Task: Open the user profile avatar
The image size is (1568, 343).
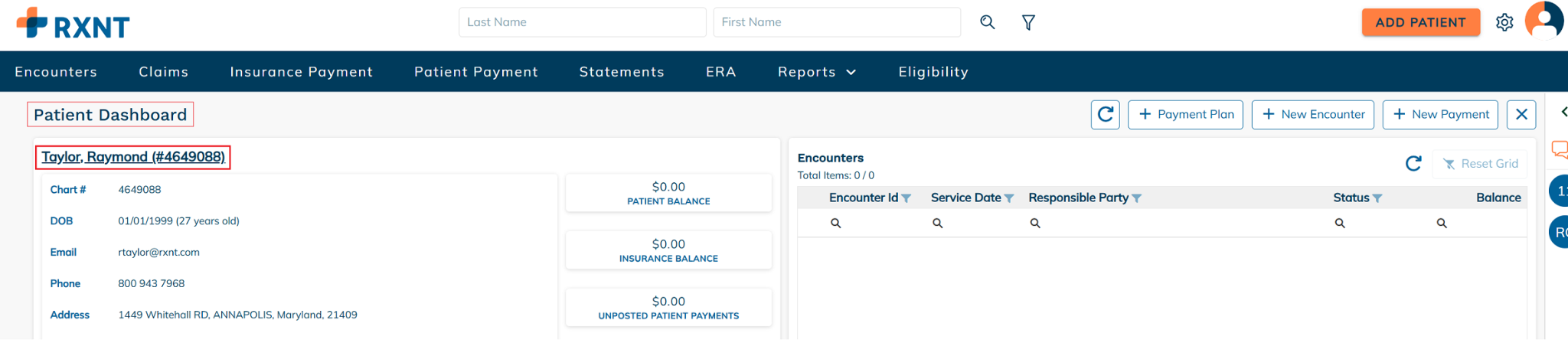Action: coord(1544,21)
